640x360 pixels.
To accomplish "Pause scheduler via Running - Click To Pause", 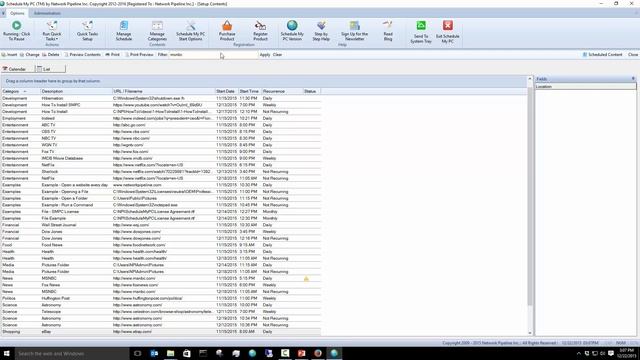I will (16, 30).
